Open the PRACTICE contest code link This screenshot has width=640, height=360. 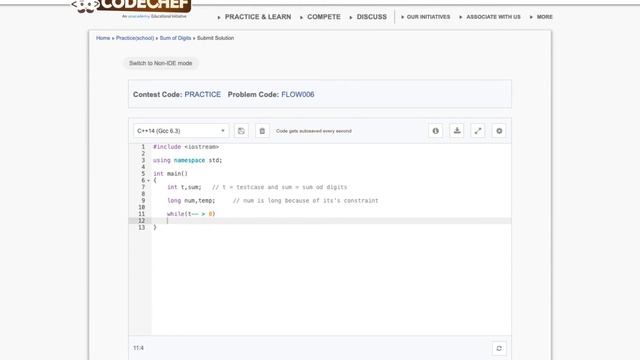coord(202,94)
